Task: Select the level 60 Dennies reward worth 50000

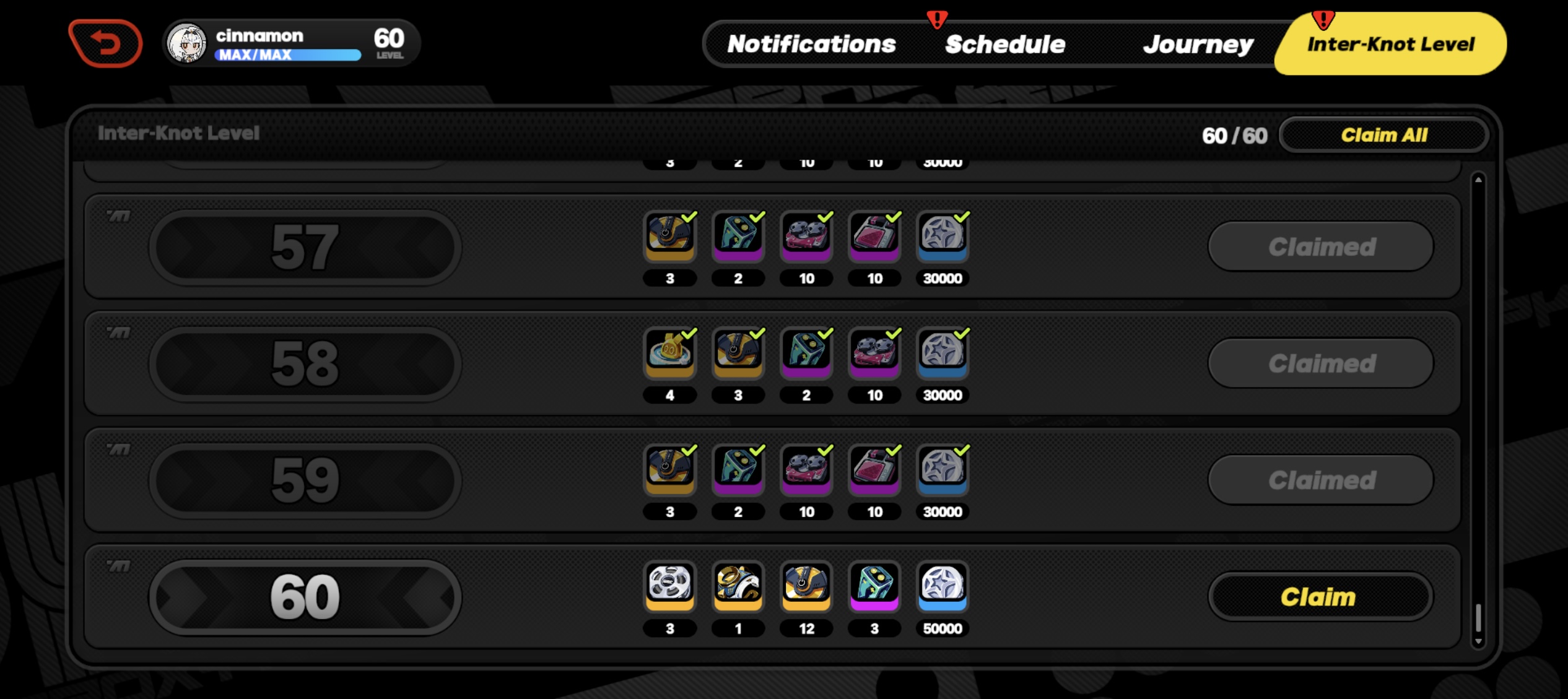Action: 942,585
